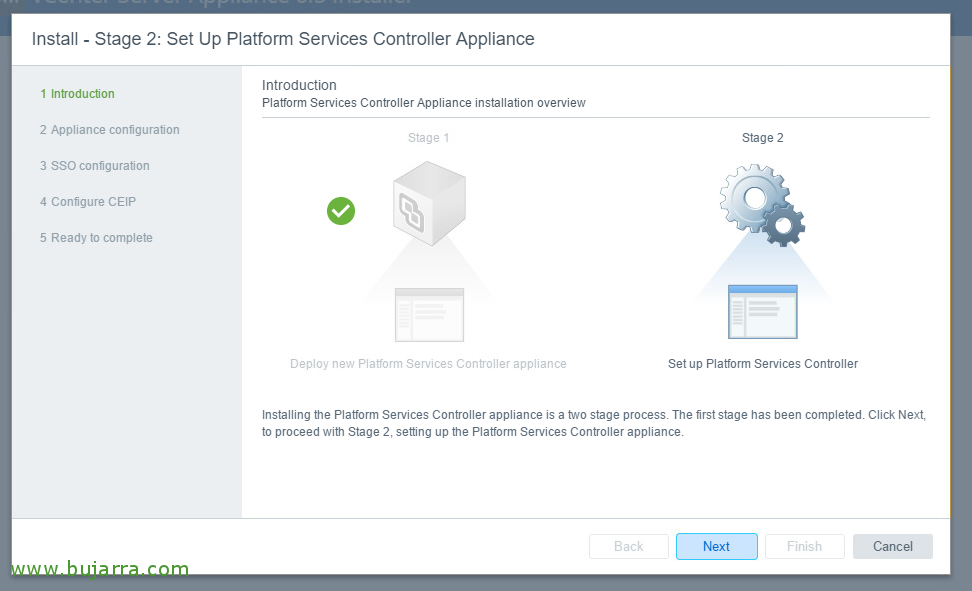Click 'Deploy new Platform Services Controller appliance' text

pos(428,363)
